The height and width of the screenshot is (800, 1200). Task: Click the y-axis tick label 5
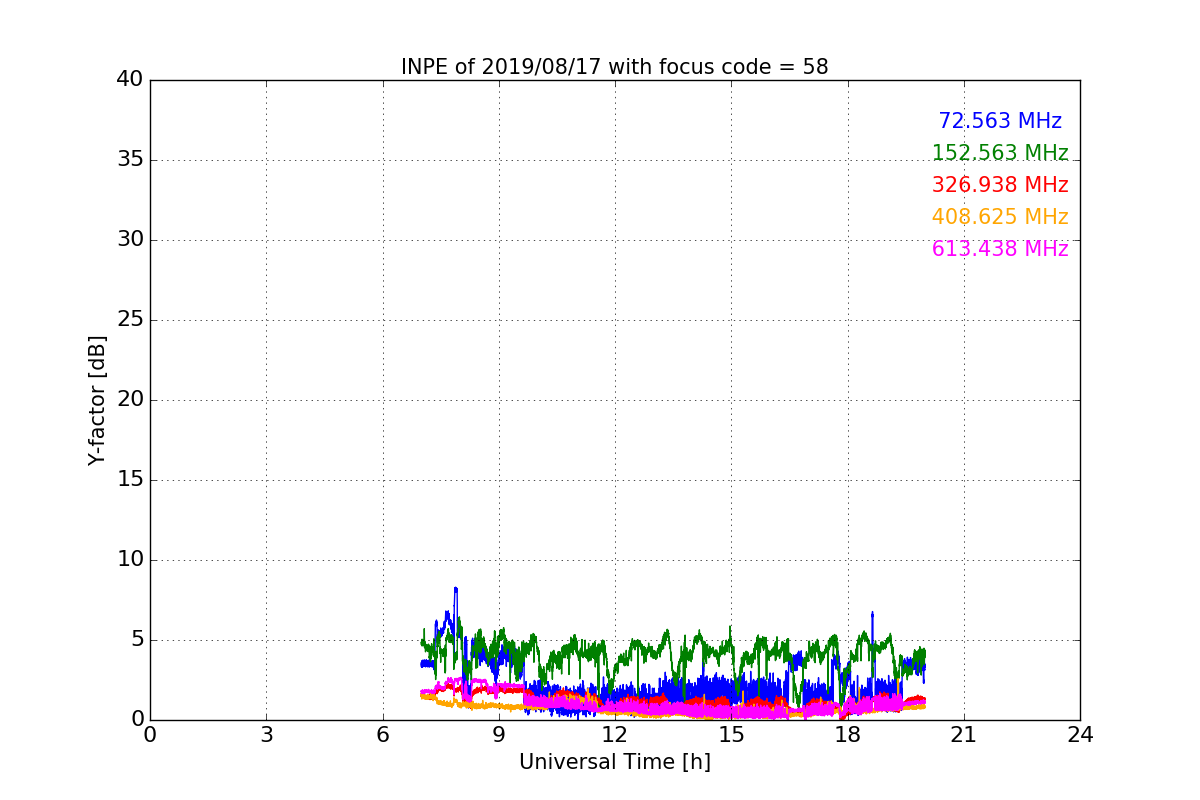(x=137, y=640)
